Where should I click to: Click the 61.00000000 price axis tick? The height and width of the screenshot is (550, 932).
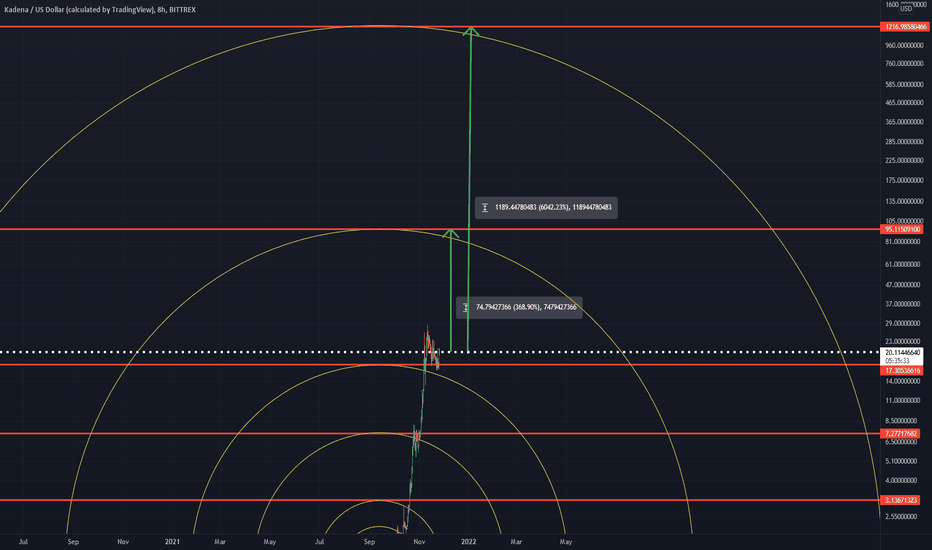point(902,264)
